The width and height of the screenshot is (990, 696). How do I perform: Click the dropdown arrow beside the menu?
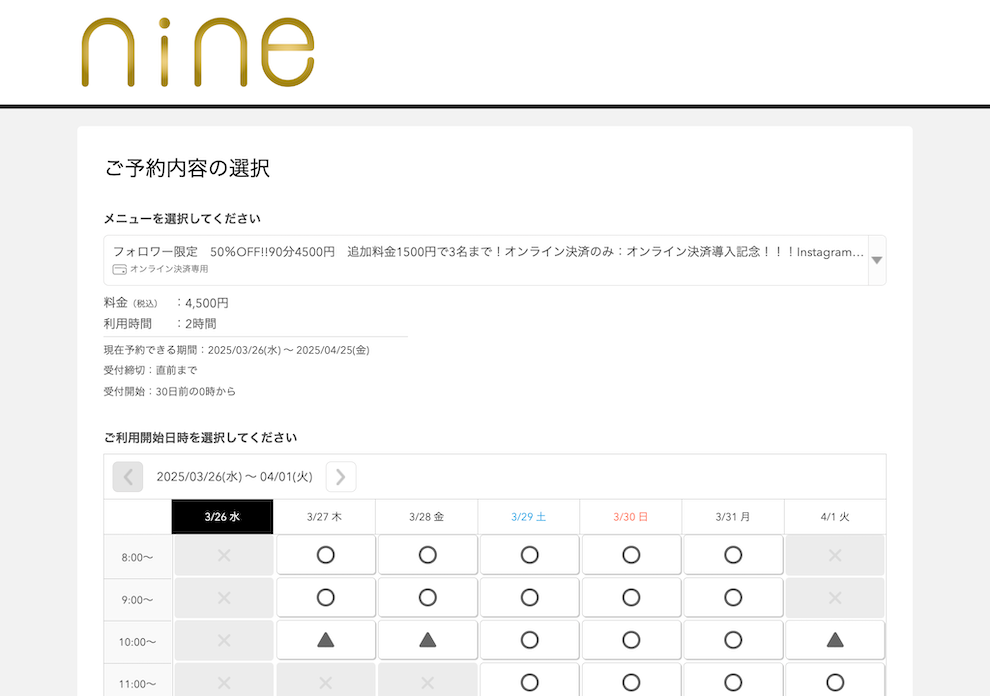(876, 260)
